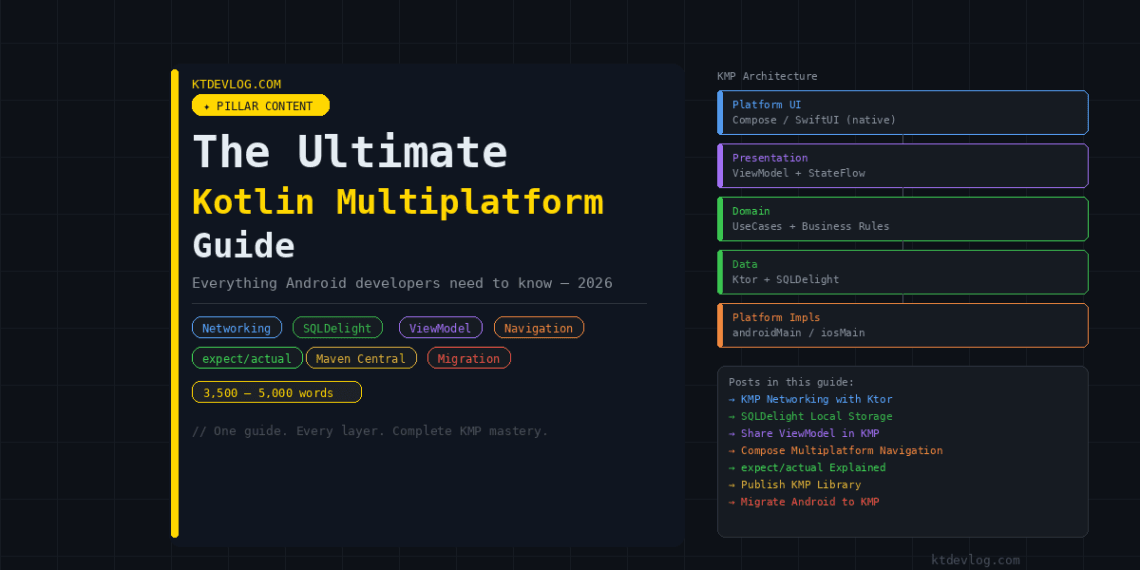Click 'androidMain / iosMain' text
The height and width of the screenshot is (570, 1140).
click(x=798, y=333)
